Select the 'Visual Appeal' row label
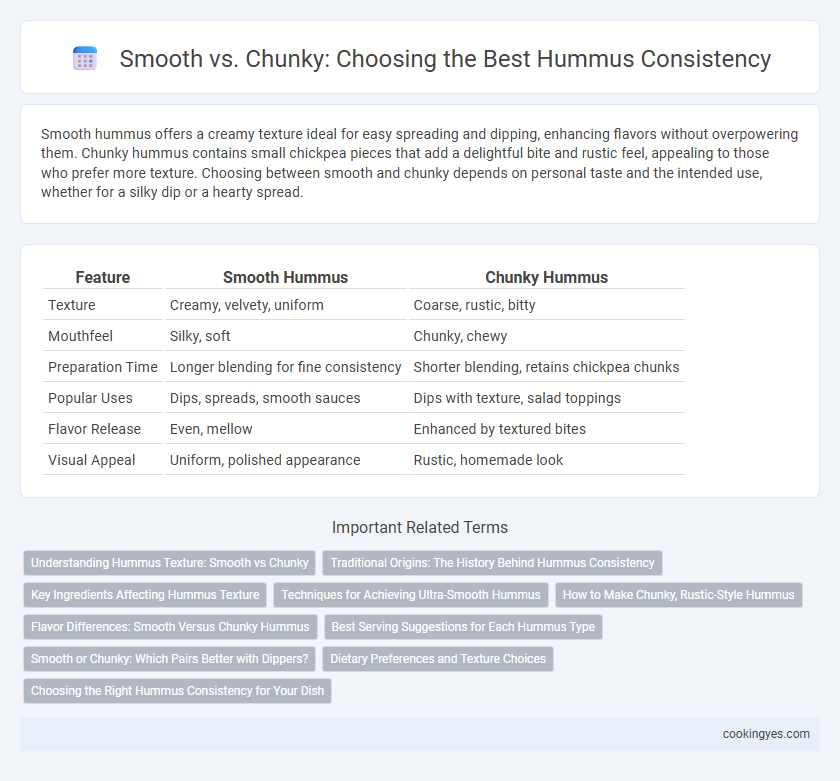 92,460
